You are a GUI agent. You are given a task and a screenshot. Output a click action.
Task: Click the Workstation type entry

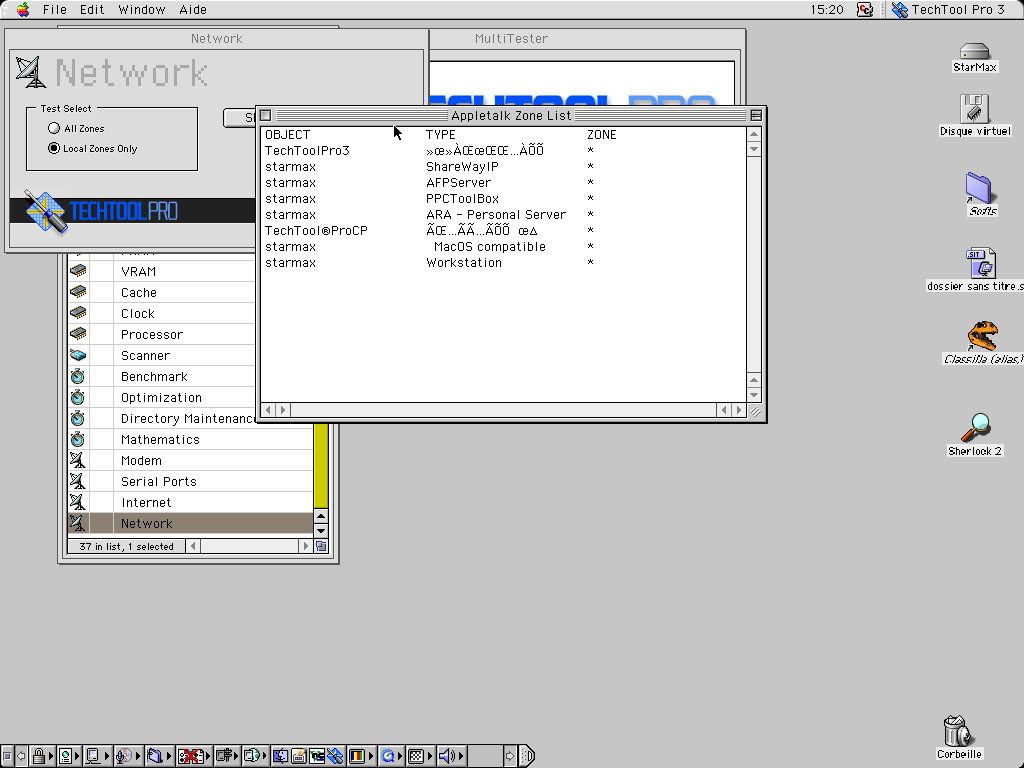pyautogui.click(x=464, y=263)
